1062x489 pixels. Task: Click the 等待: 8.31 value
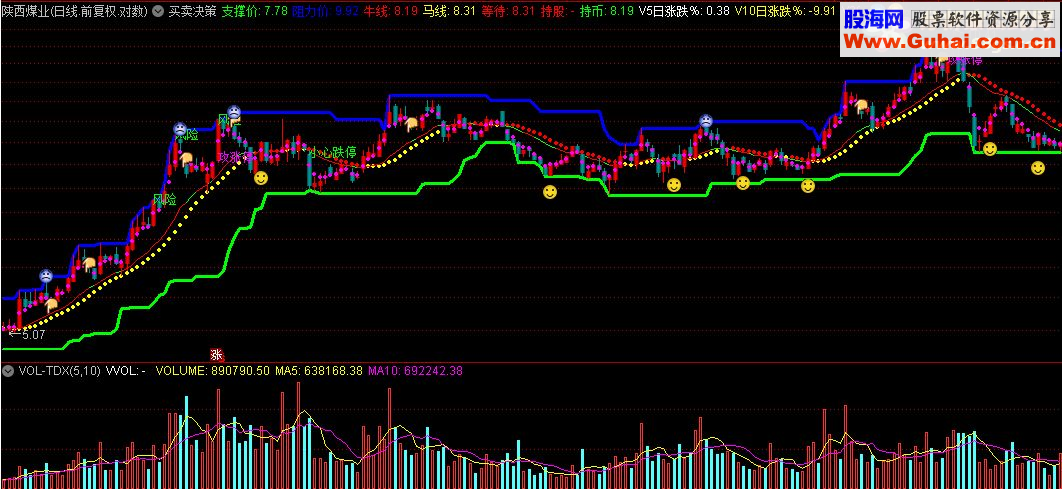507,11
